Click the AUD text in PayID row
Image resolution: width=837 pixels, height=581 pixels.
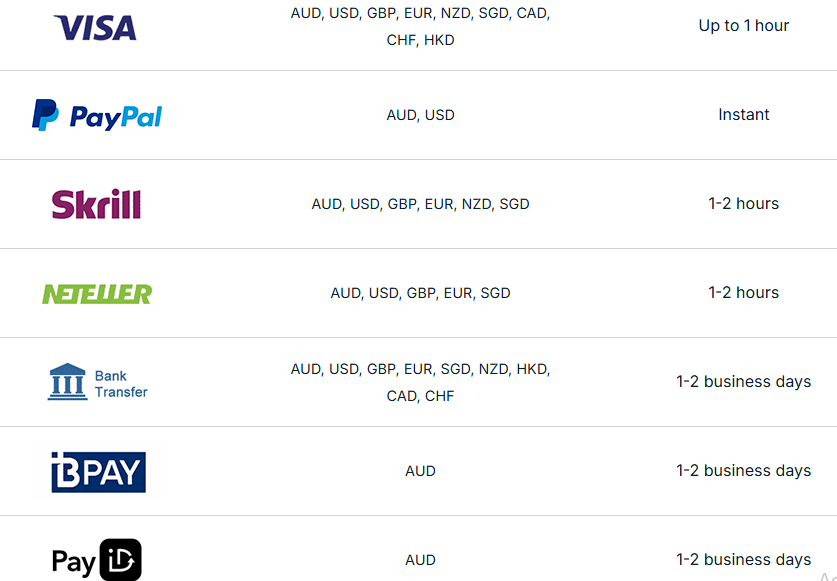[420, 560]
